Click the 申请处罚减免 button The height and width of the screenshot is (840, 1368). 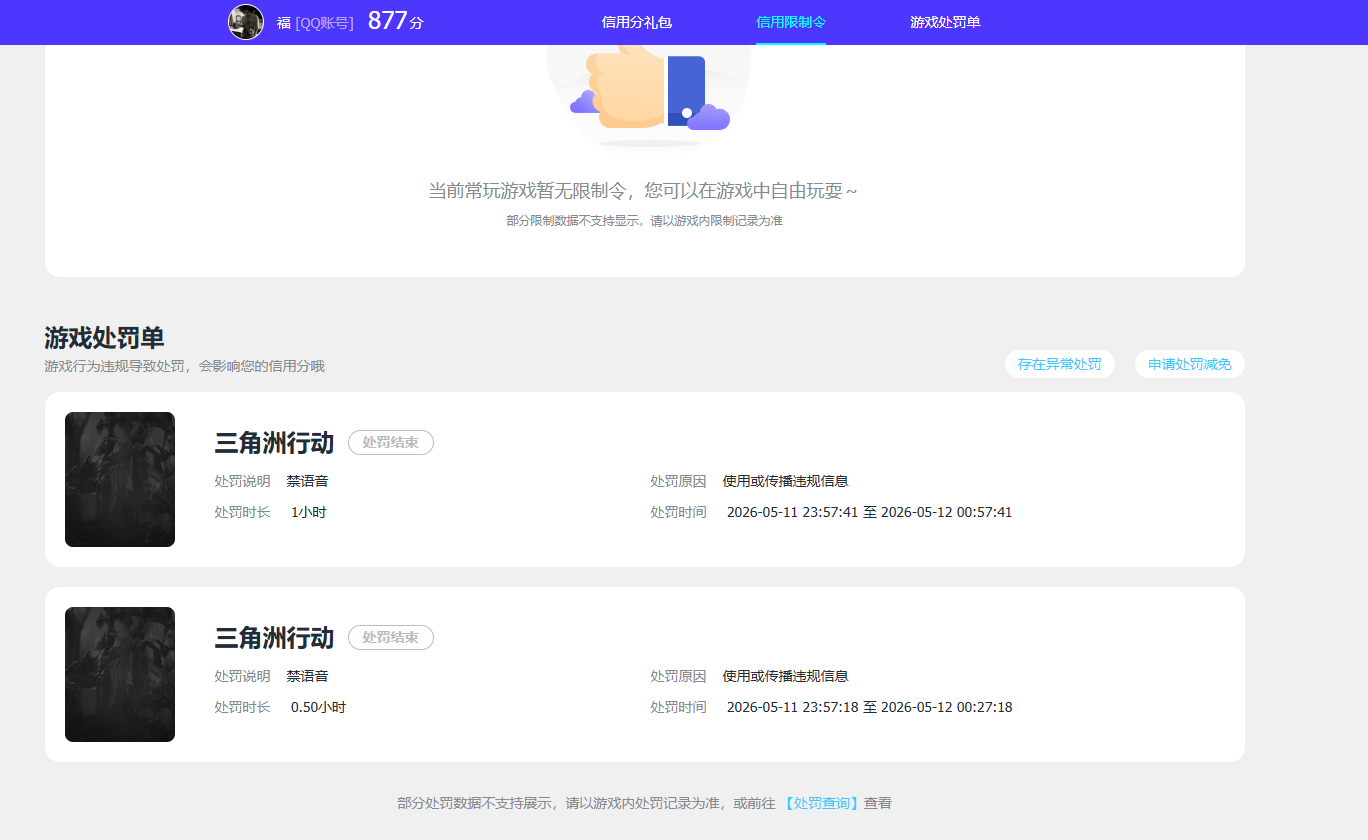click(x=1190, y=364)
